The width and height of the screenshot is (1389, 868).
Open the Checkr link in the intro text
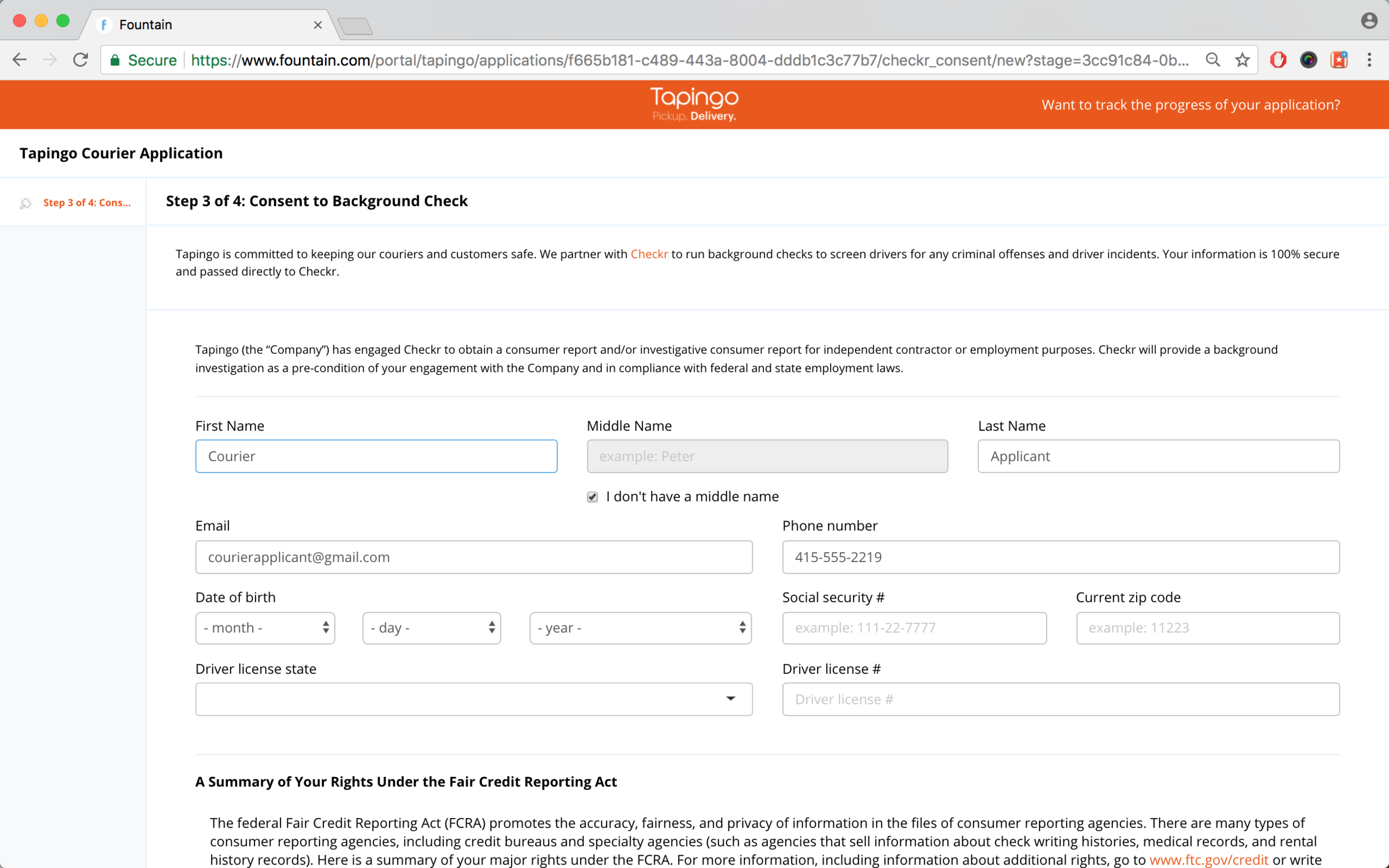point(649,254)
